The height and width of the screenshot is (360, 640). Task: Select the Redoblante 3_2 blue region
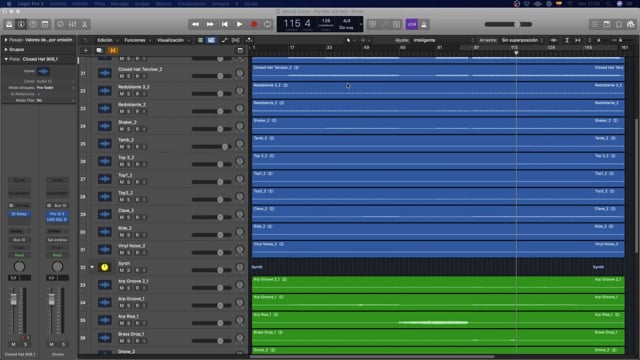(x=438, y=90)
